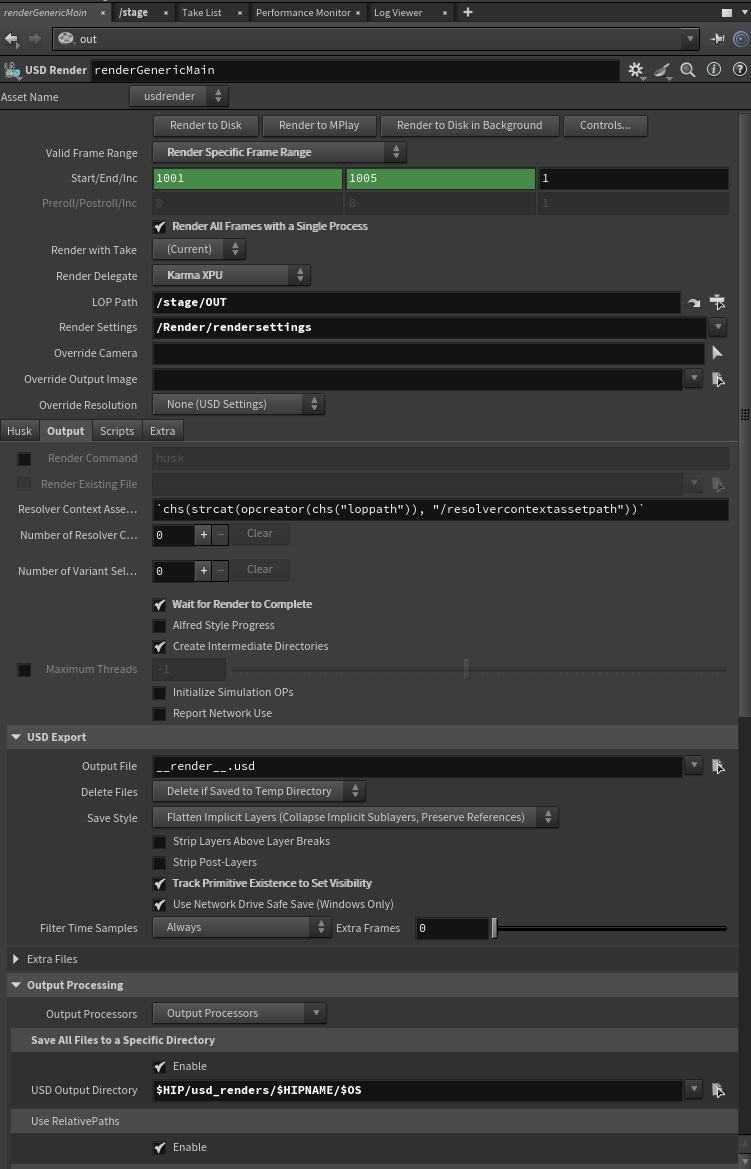Click the Extra Frames slider handle
Viewport: 751px width, 1169px height.
[494, 928]
